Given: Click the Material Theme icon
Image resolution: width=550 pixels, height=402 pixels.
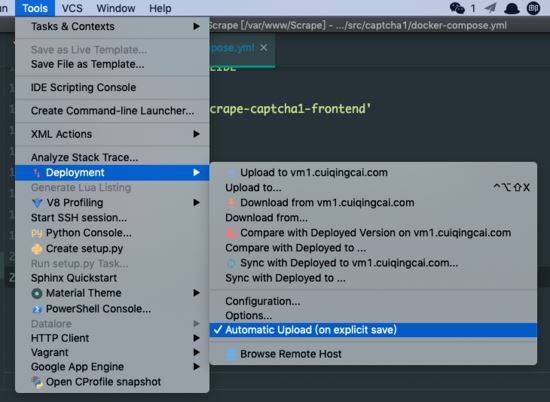Looking at the screenshot, I should coord(37,293).
